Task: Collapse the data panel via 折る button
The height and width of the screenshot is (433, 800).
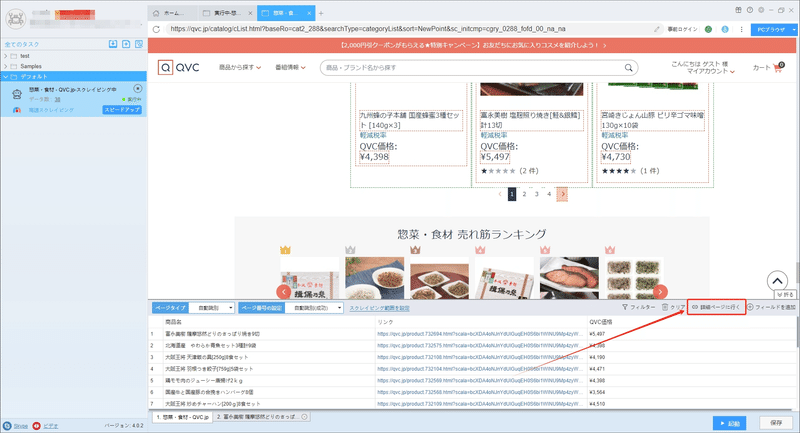Action: pos(785,294)
